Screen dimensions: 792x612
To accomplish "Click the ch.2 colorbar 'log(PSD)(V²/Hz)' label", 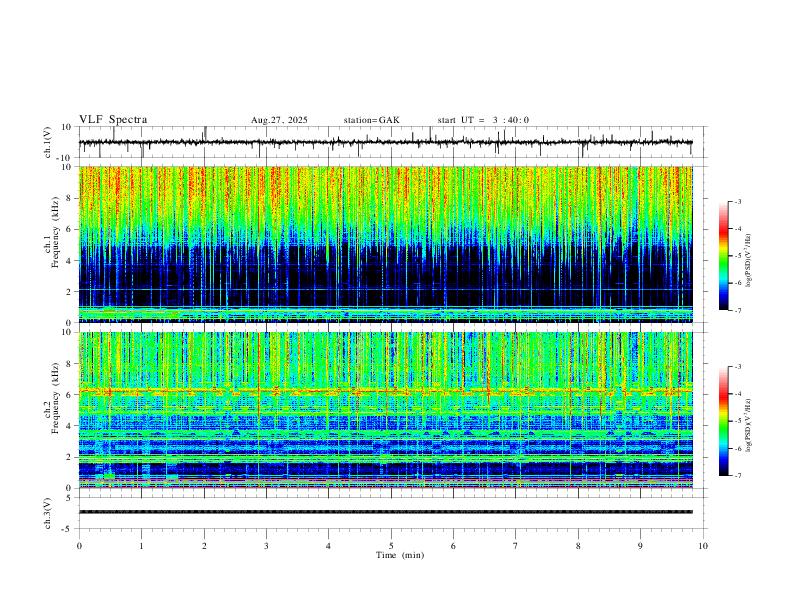I will tap(749, 425).
